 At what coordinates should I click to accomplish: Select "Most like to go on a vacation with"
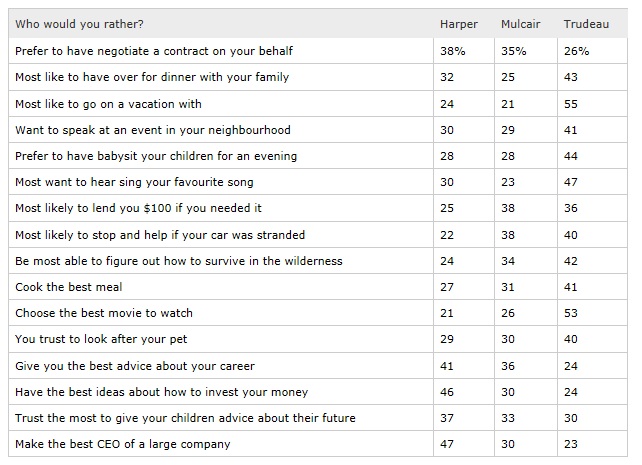pos(108,103)
